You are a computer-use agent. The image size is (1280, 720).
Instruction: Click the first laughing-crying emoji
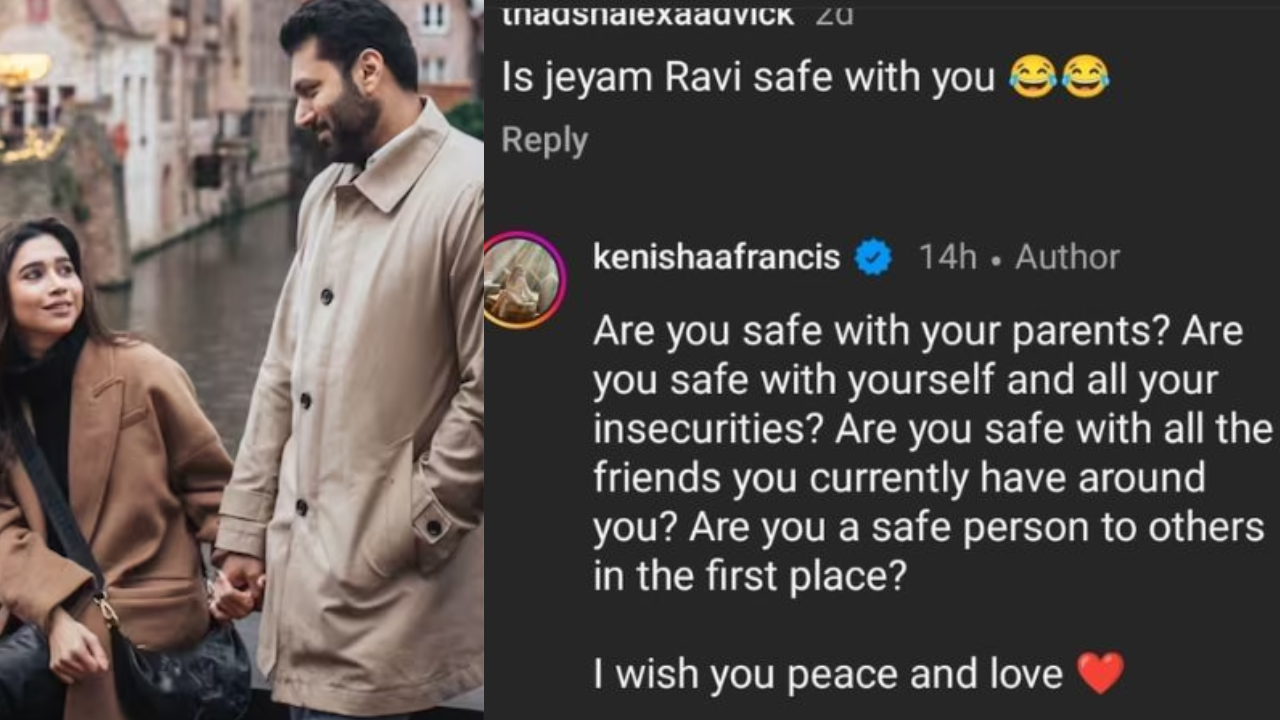[x=1032, y=79]
